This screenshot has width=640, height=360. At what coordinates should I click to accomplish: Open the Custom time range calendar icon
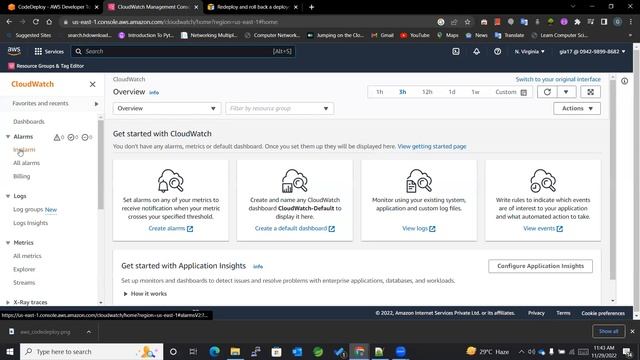[524, 92]
